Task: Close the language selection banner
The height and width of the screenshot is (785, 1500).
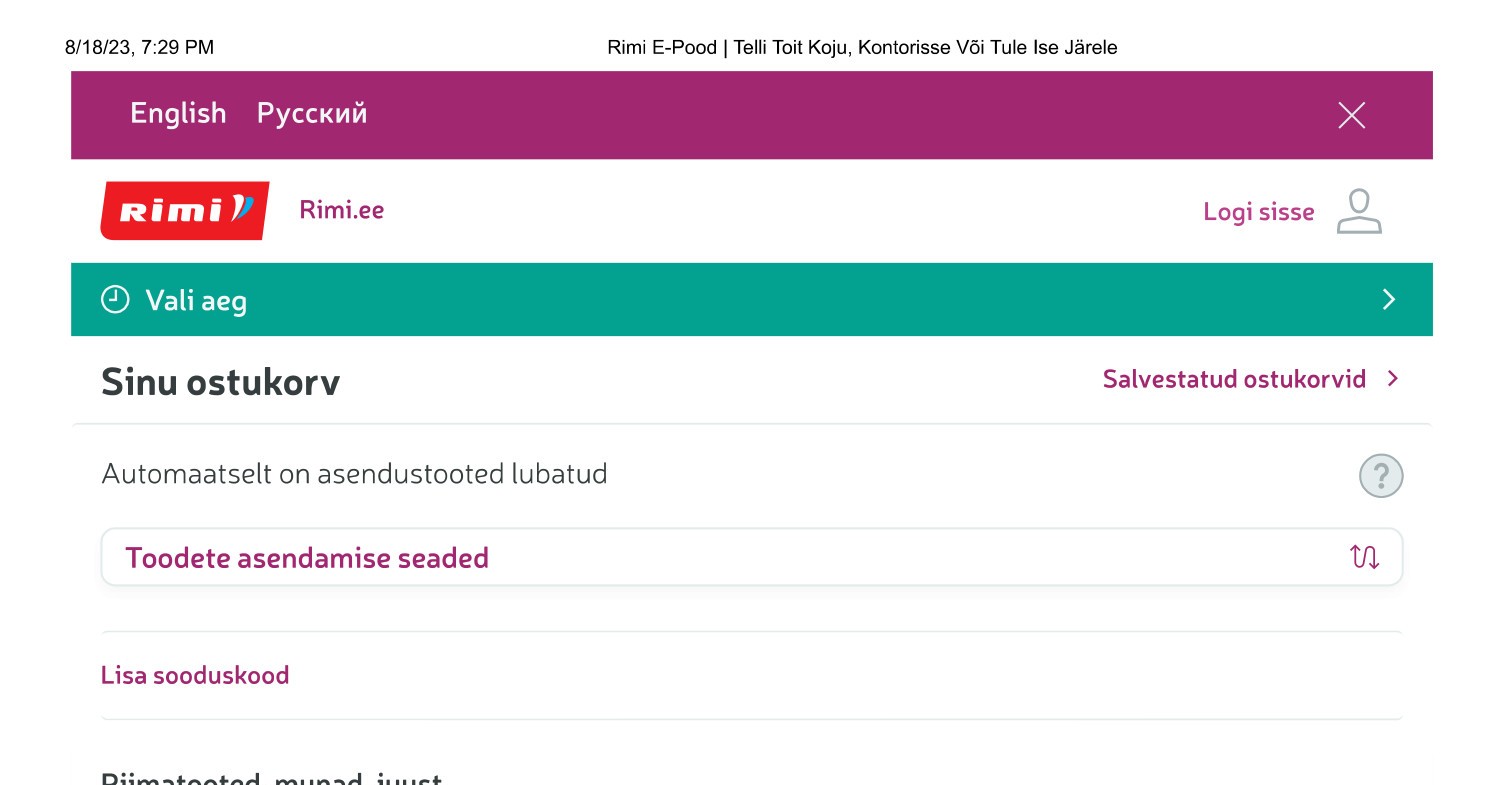Action: pos(1351,115)
